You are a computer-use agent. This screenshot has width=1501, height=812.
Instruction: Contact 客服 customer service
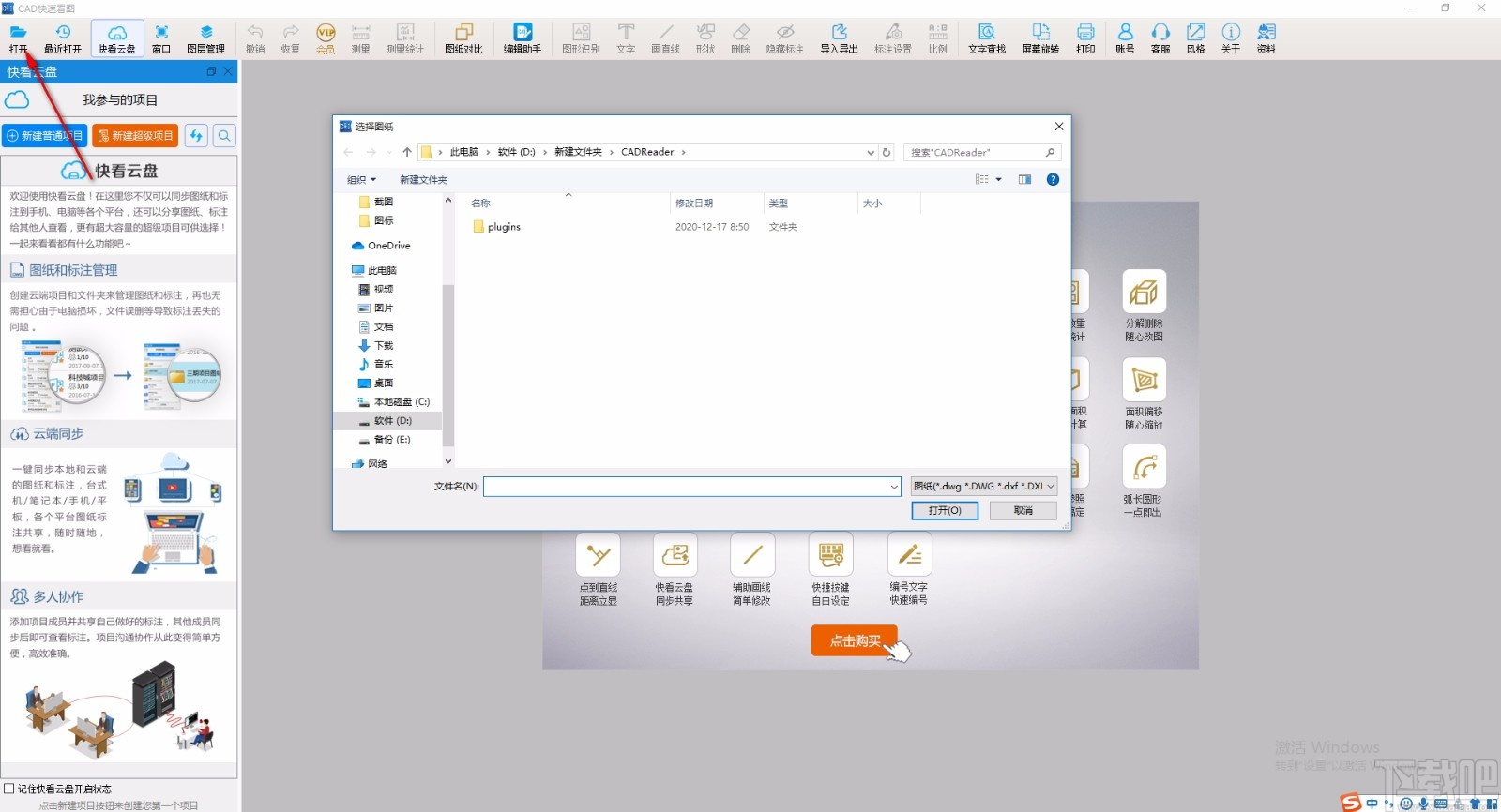click(1160, 38)
